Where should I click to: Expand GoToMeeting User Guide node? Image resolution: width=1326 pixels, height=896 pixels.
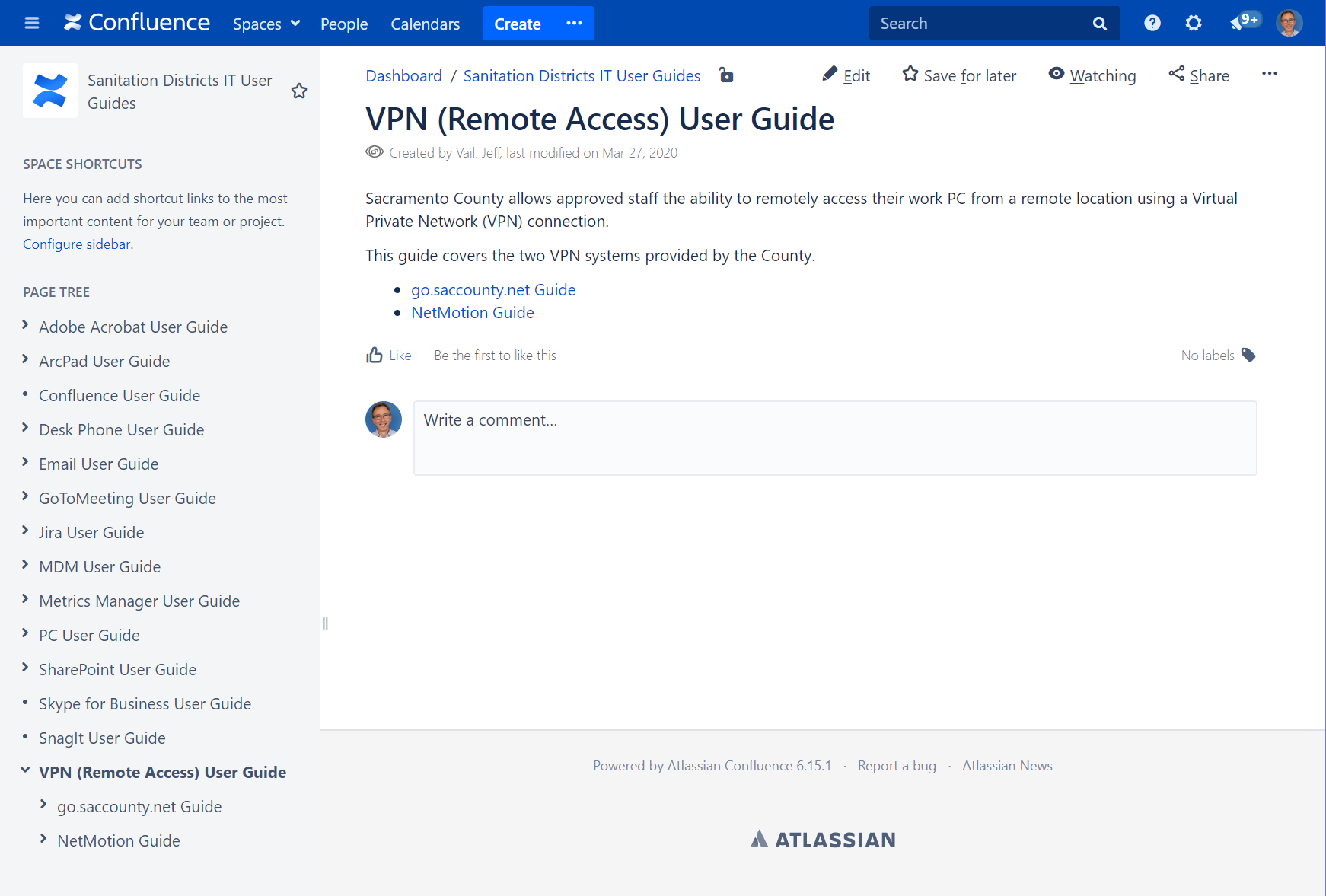25,496
